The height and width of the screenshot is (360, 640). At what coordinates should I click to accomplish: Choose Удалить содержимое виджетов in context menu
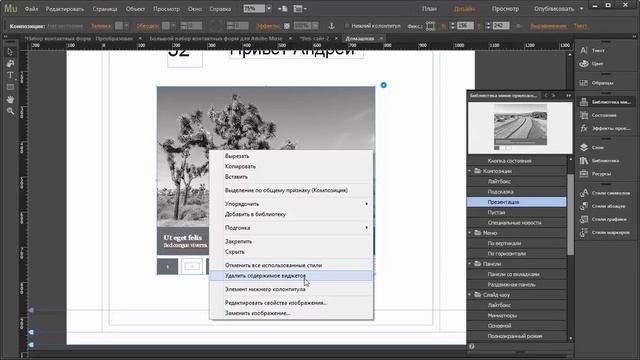pos(291,276)
